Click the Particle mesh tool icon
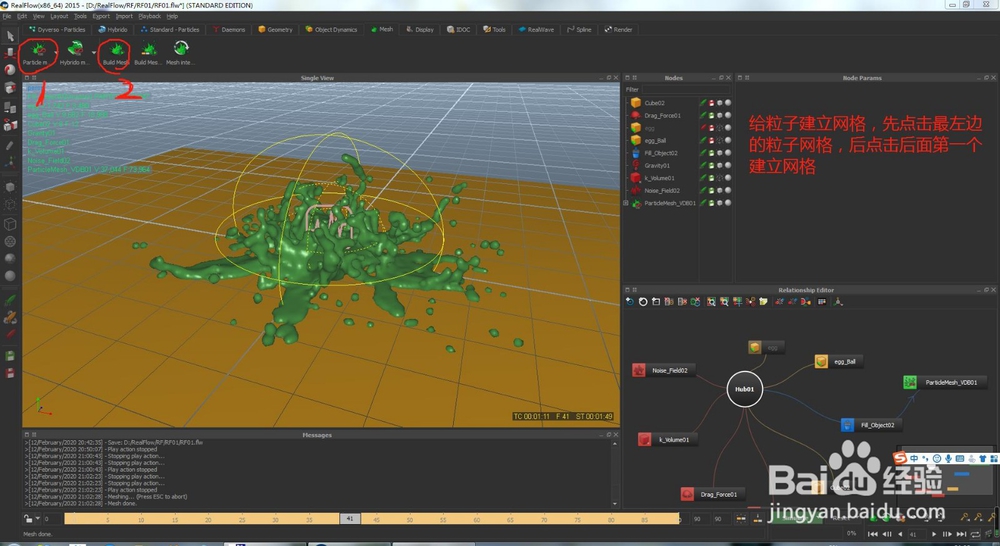This screenshot has height=546, width=1000. 38,49
